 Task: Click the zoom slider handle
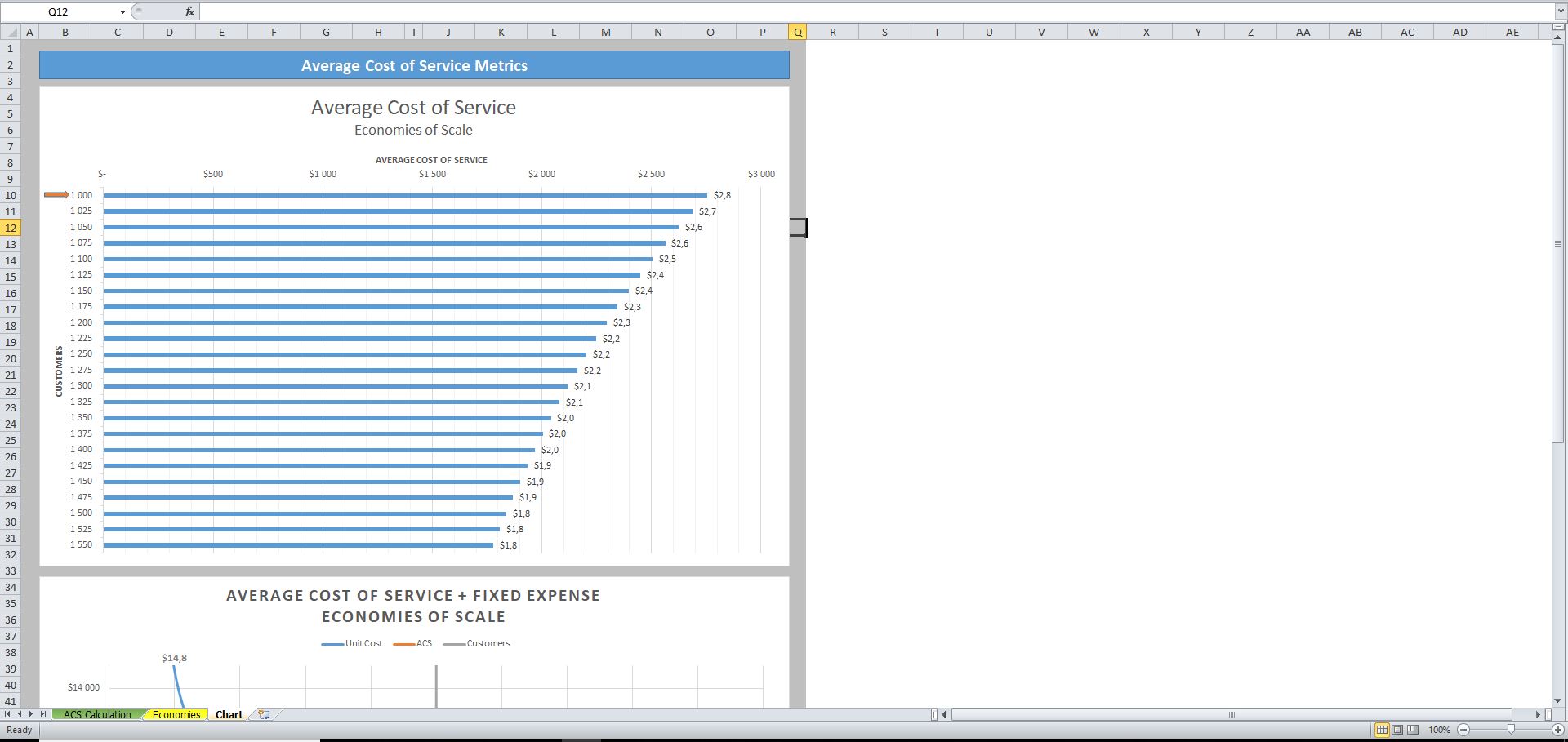(x=1510, y=730)
